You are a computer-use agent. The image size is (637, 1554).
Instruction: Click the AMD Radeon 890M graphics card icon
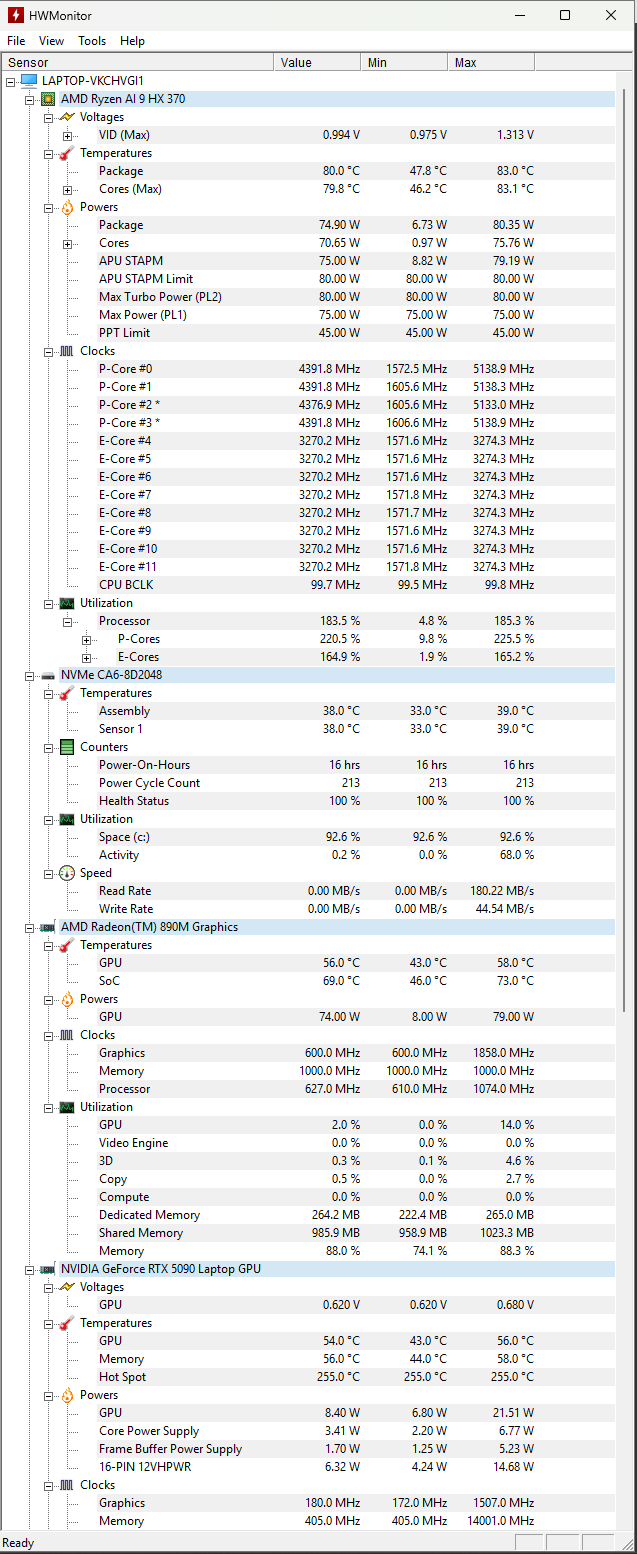coord(48,927)
